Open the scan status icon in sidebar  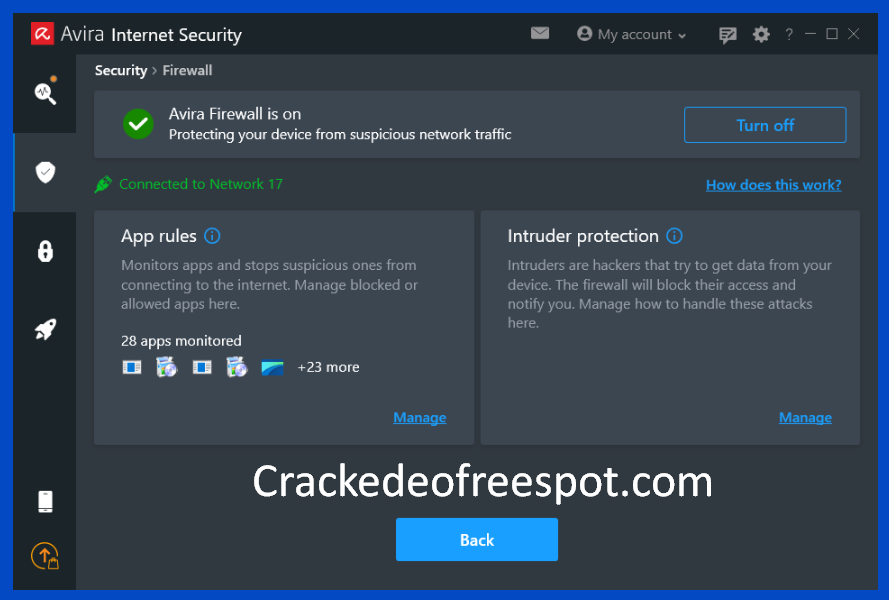(45, 93)
